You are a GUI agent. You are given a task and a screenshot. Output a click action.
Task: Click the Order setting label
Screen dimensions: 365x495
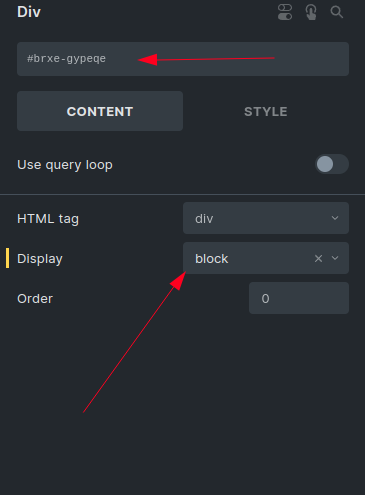35,299
